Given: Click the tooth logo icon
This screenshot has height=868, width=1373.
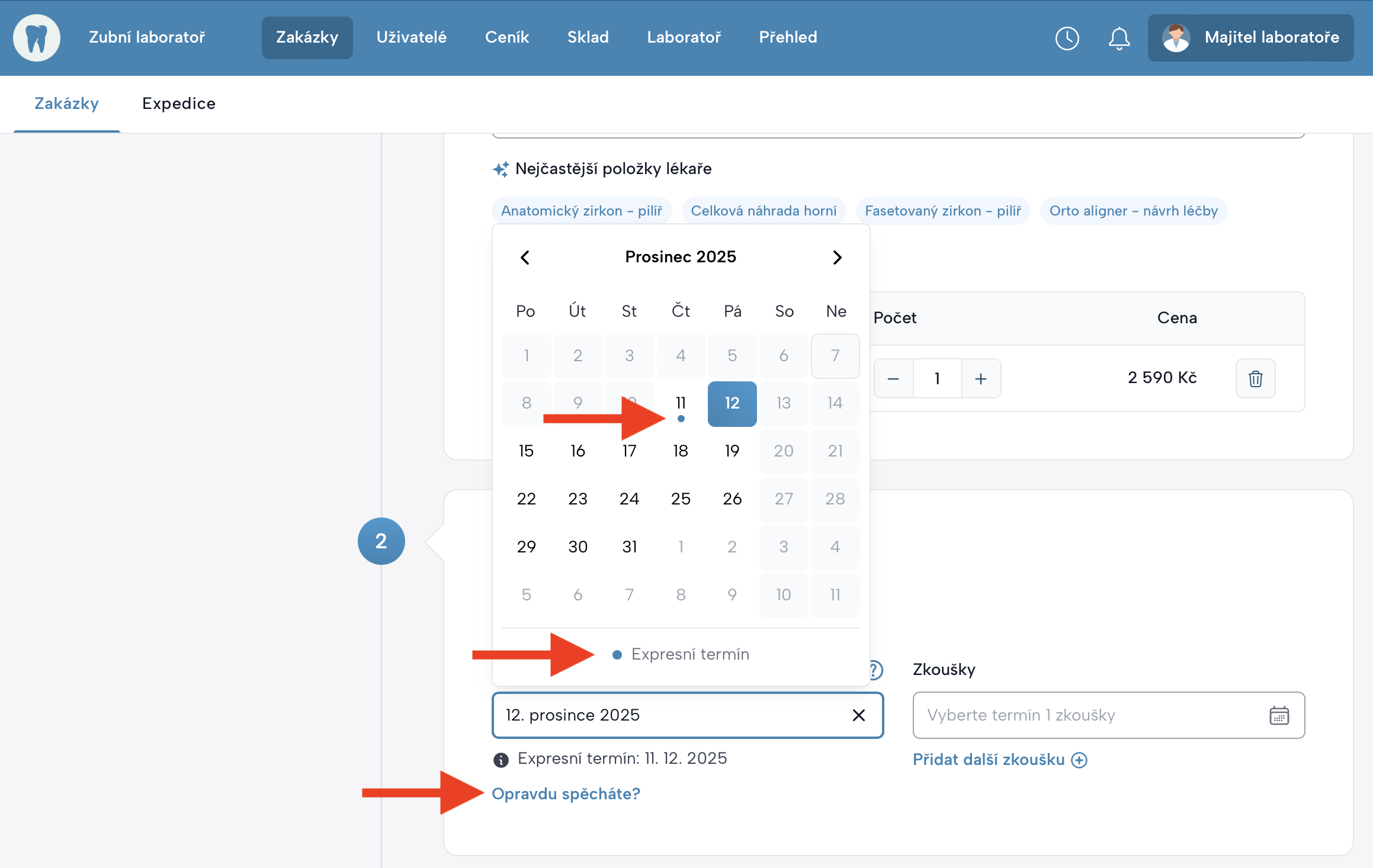Looking at the screenshot, I should coord(37,38).
